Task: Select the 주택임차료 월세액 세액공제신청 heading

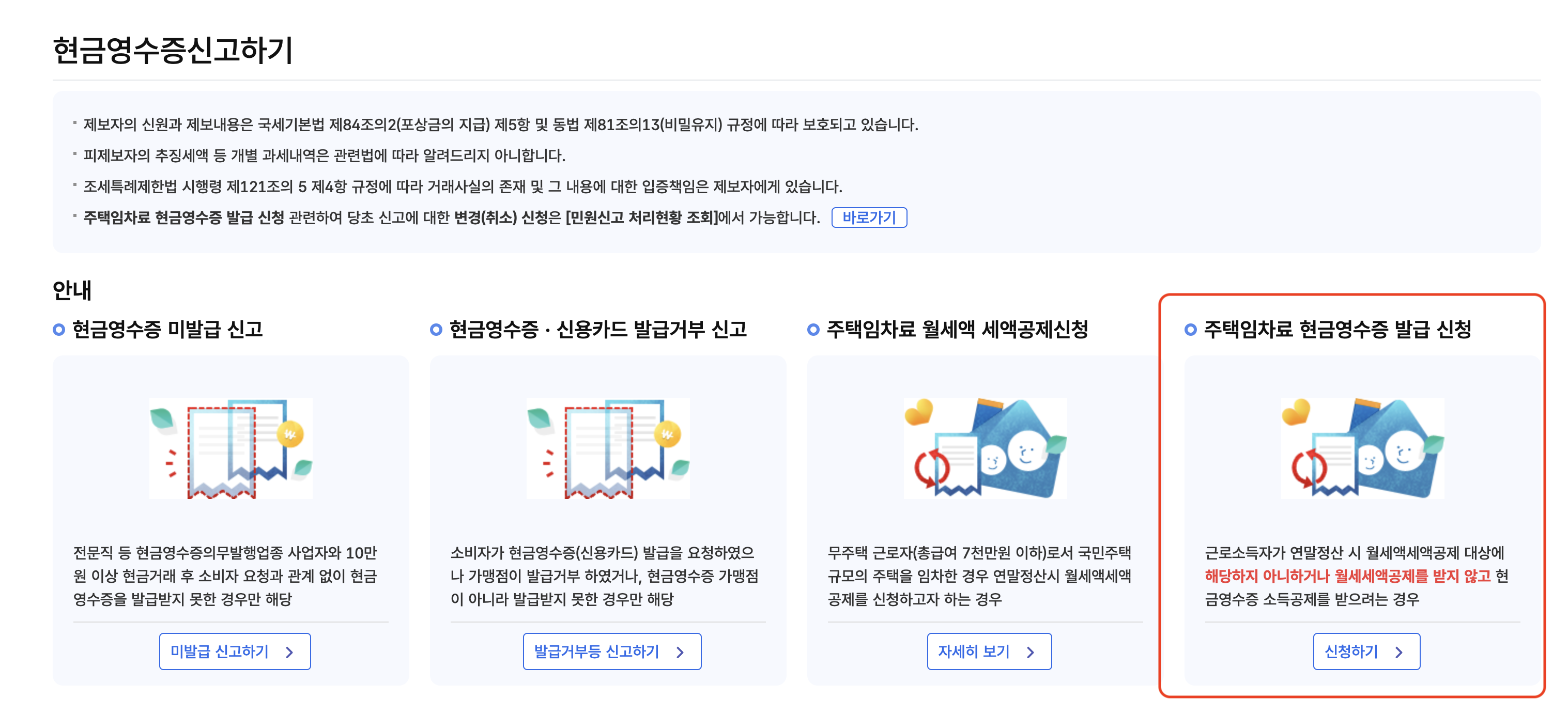Action: (958, 329)
